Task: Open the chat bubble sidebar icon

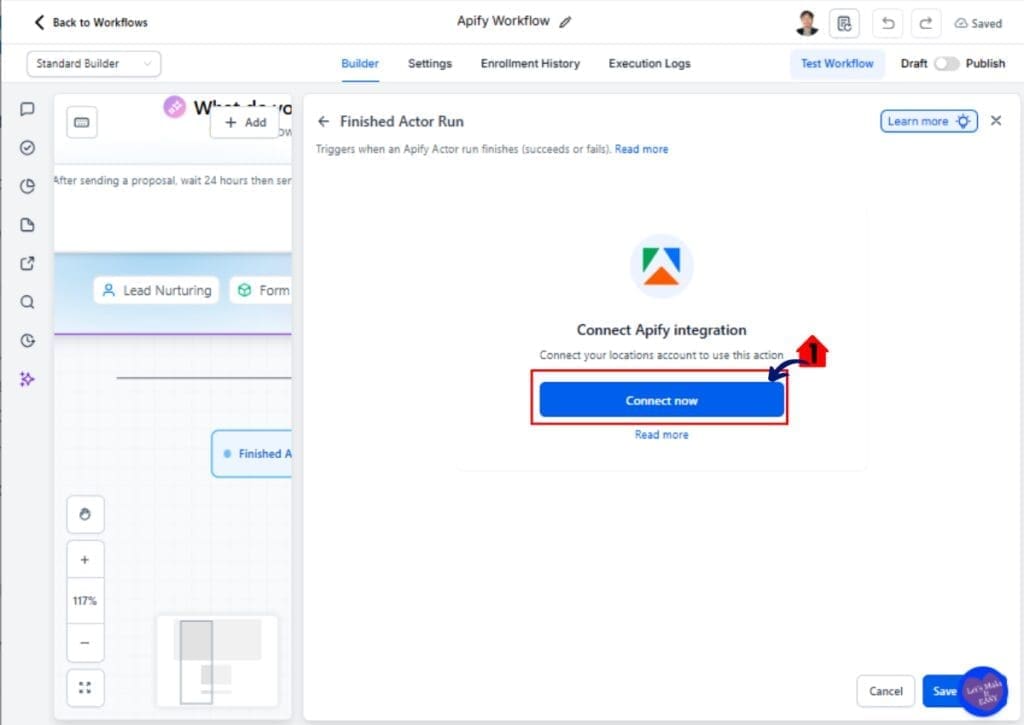Action: 27,109
